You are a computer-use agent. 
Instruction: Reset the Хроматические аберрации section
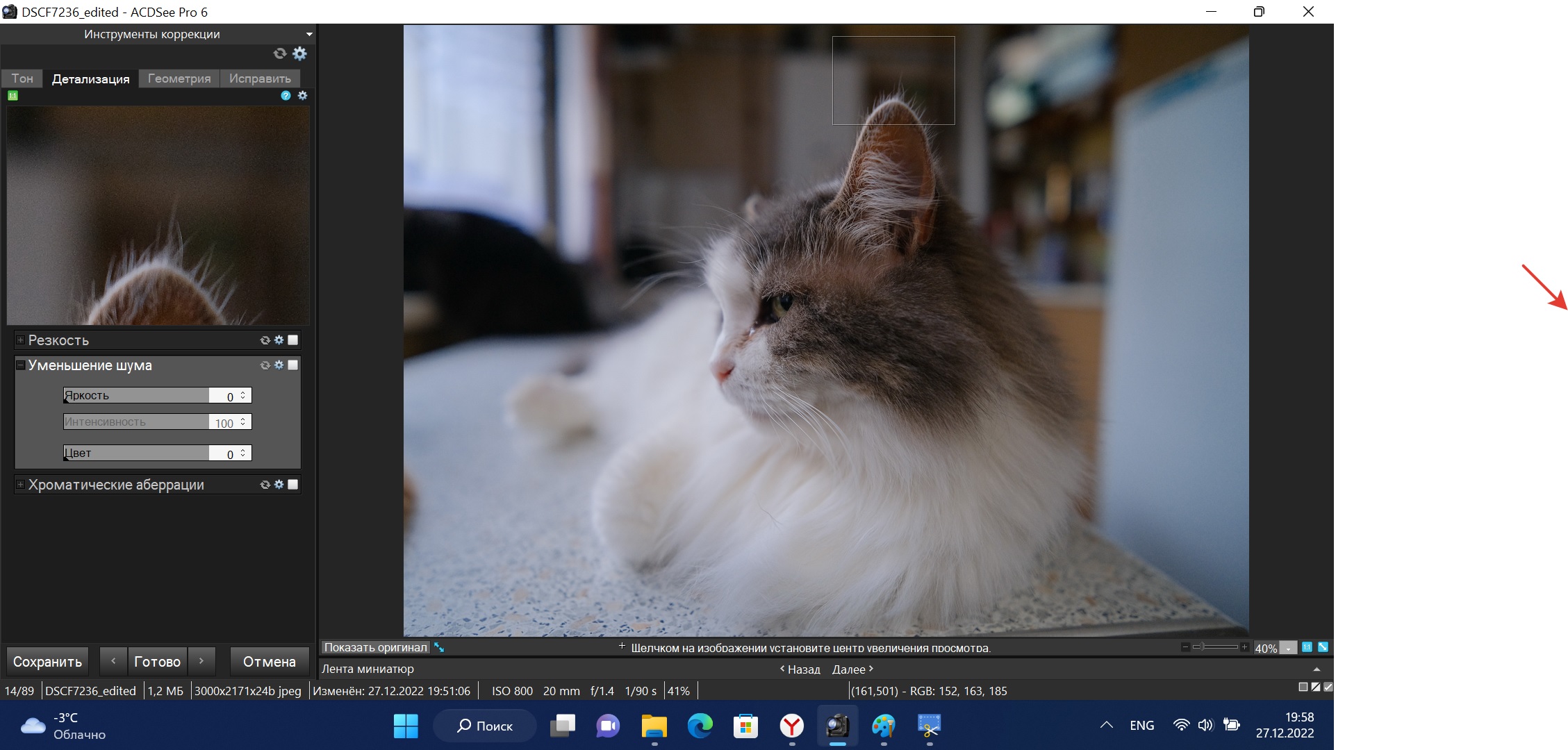pyautogui.click(x=265, y=485)
